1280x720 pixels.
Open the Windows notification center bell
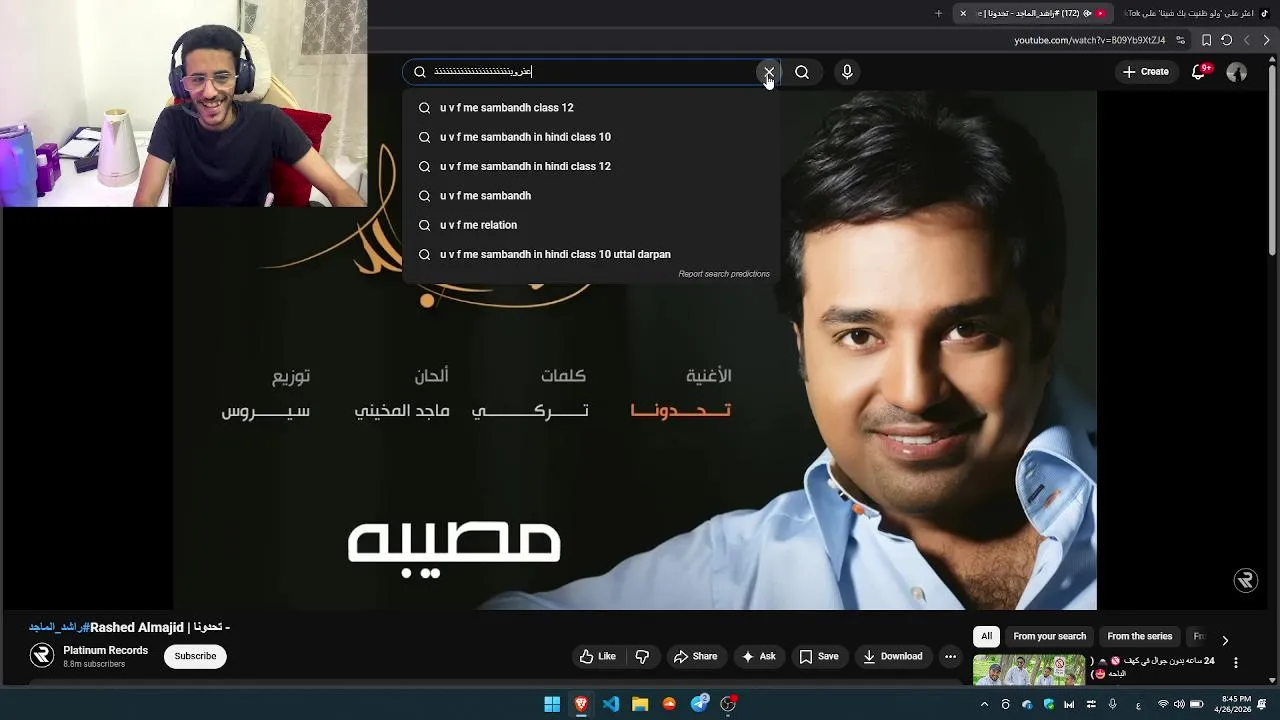[x=1262, y=704]
